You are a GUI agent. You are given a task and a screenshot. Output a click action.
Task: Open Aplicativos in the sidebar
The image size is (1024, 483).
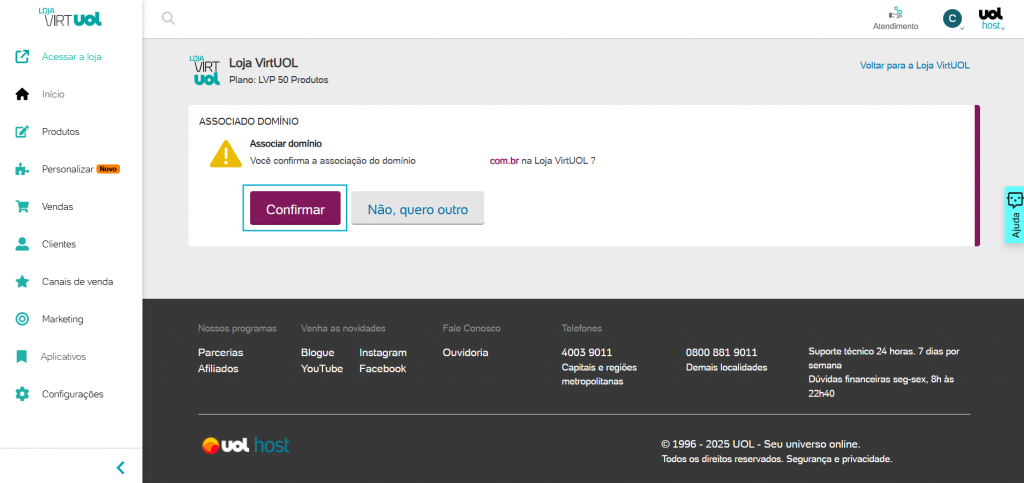click(x=63, y=357)
